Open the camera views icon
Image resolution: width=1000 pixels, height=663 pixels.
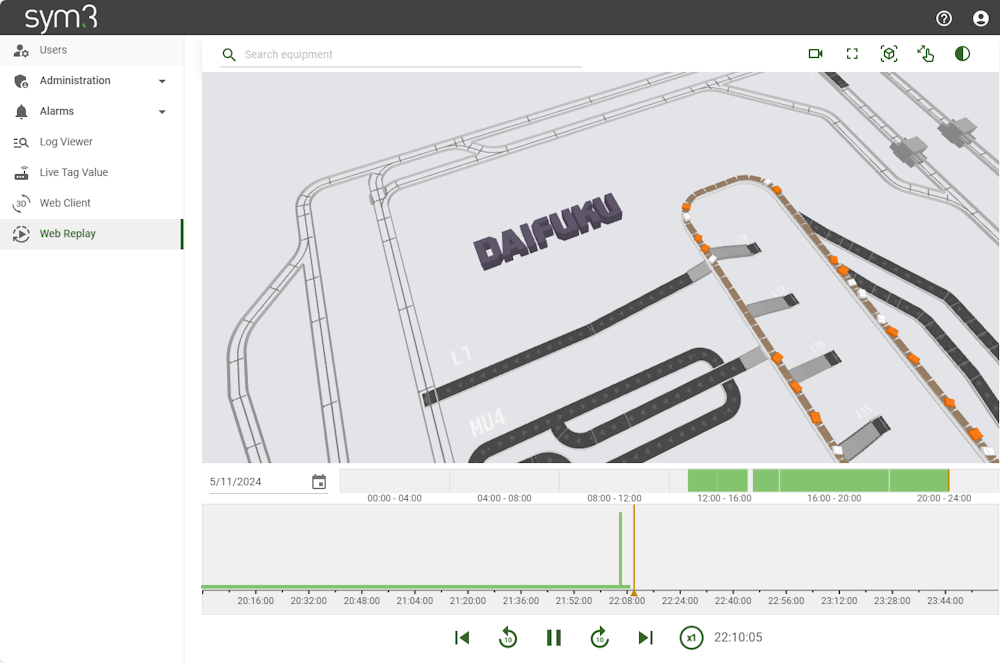click(x=816, y=54)
